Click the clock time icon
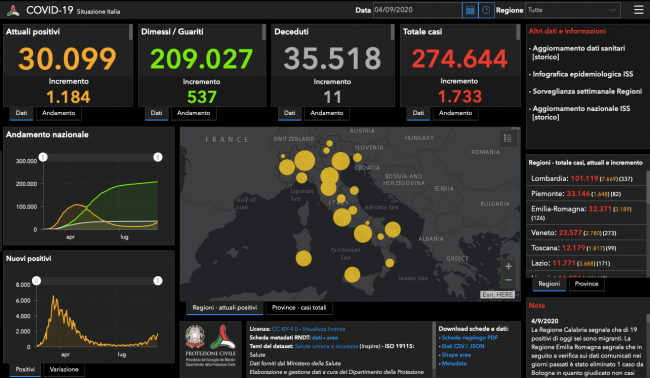The width and height of the screenshot is (650, 378). coord(486,10)
